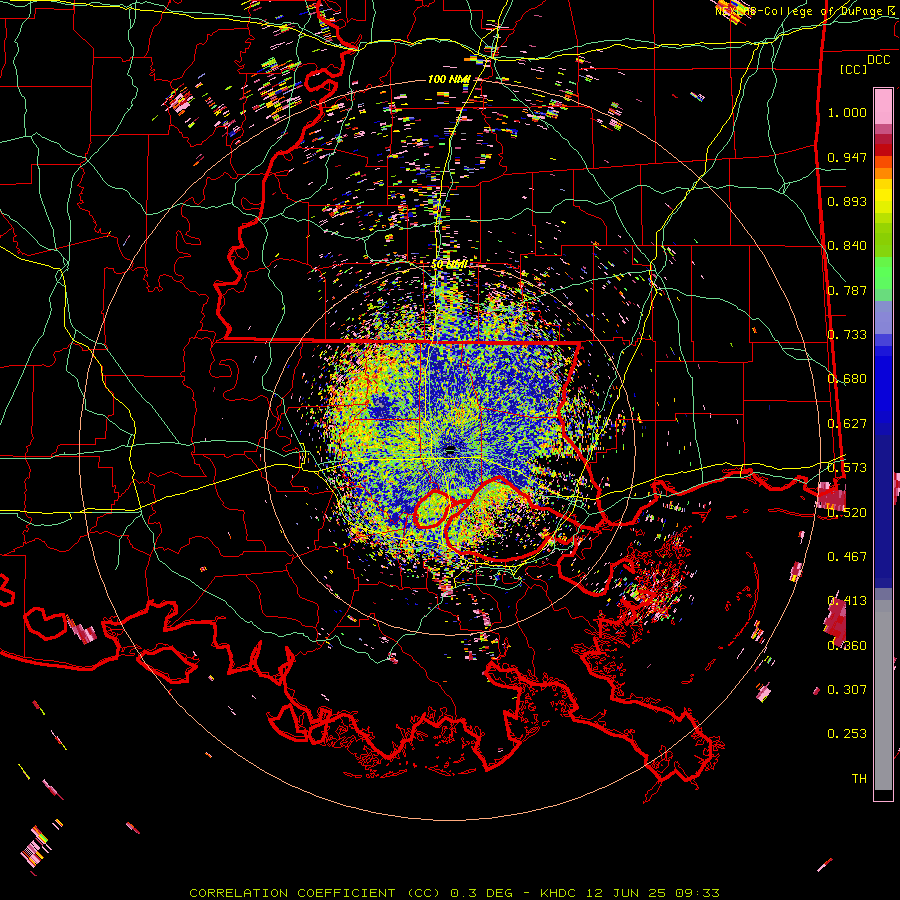
Task: Pick the periwinkle band near 0.733
Action: click(x=883, y=318)
